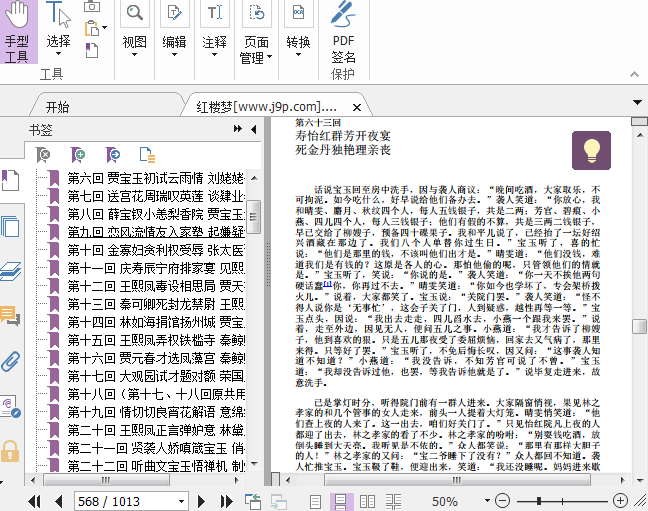648x511 pixels.
Task: Go to bookmark 第二十二回 听曲文宝玉悟禅机
Action: [x=156, y=466]
